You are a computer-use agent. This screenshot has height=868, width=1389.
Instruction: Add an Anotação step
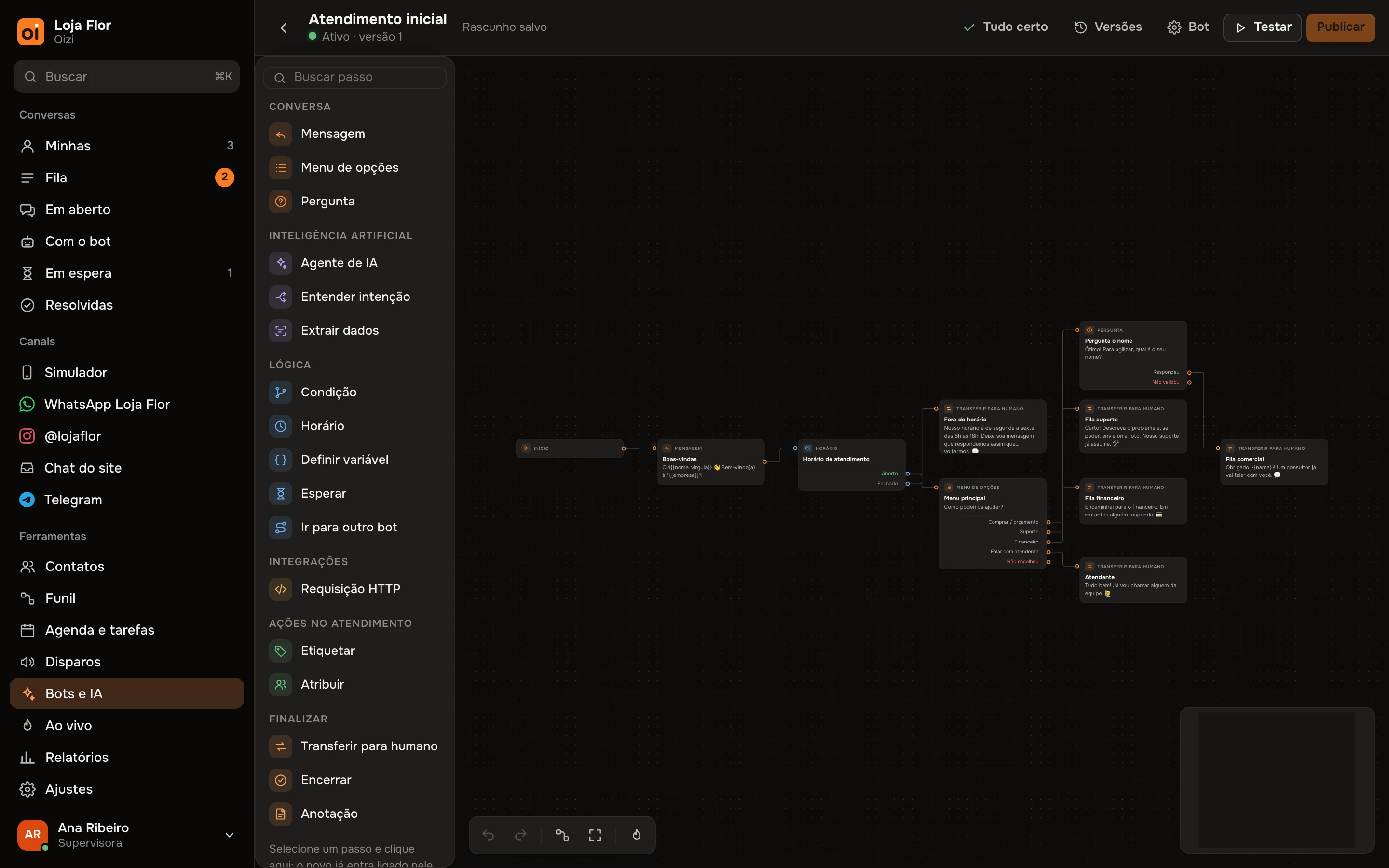(x=354, y=814)
